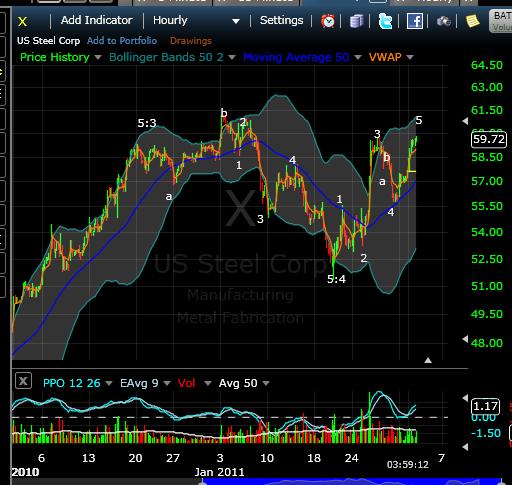Viewport: 512px width, 485px height.
Task: Click the Add Indicator button
Action: pyautogui.click(x=96, y=20)
